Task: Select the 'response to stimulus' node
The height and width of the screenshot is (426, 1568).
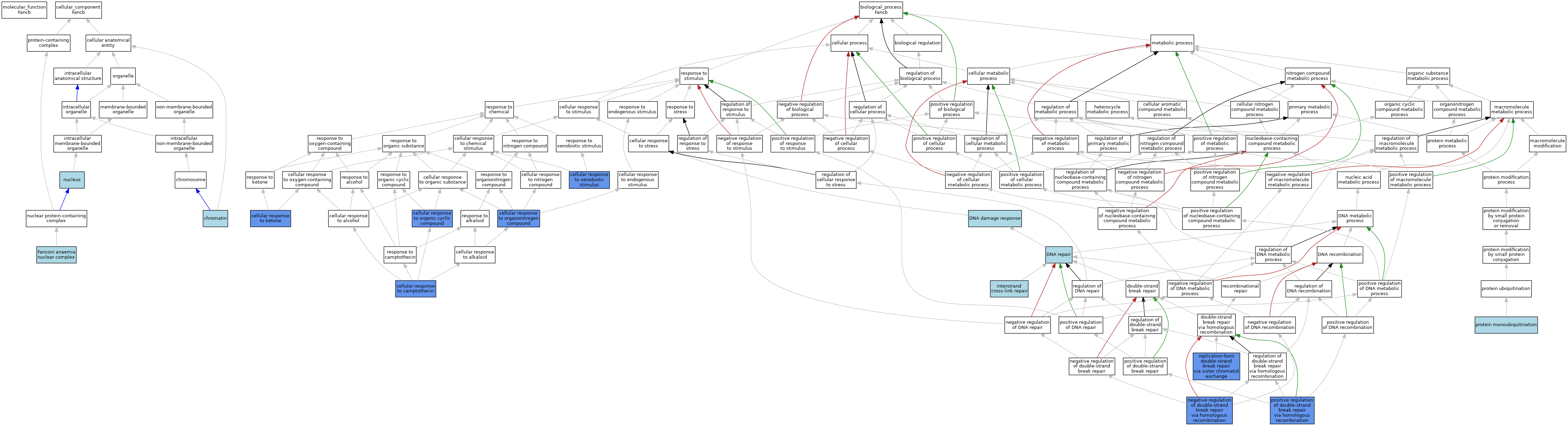Action: pyautogui.click(x=694, y=76)
